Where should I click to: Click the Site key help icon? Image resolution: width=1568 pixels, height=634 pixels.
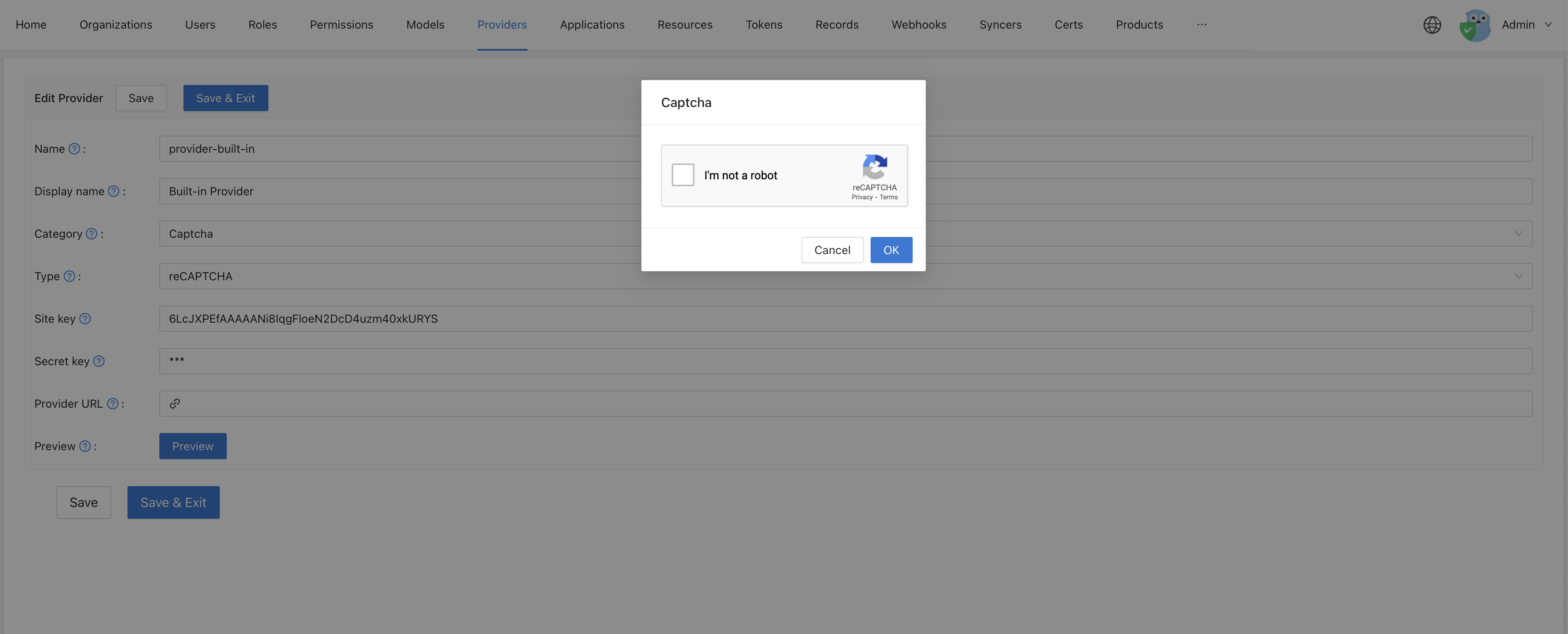[x=85, y=318]
